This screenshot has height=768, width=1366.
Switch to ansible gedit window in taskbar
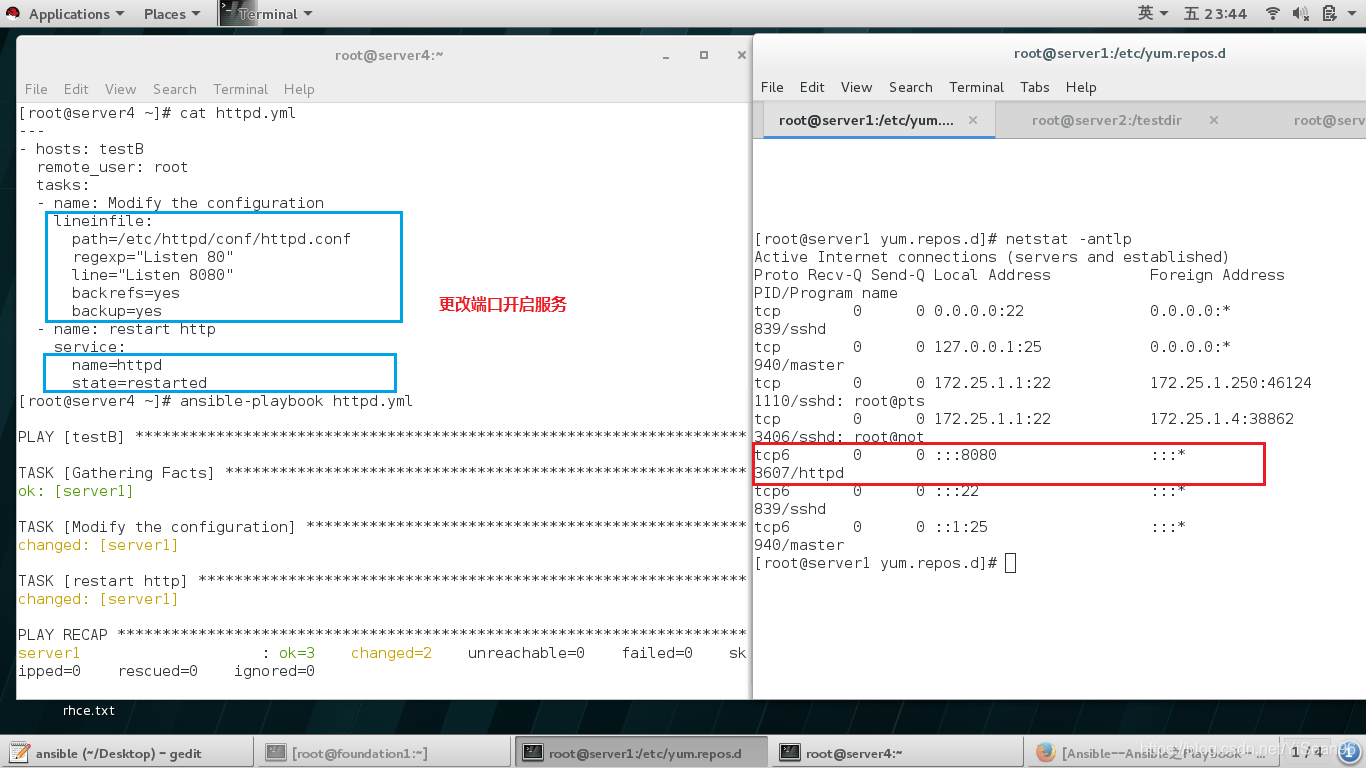pos(129,753)
